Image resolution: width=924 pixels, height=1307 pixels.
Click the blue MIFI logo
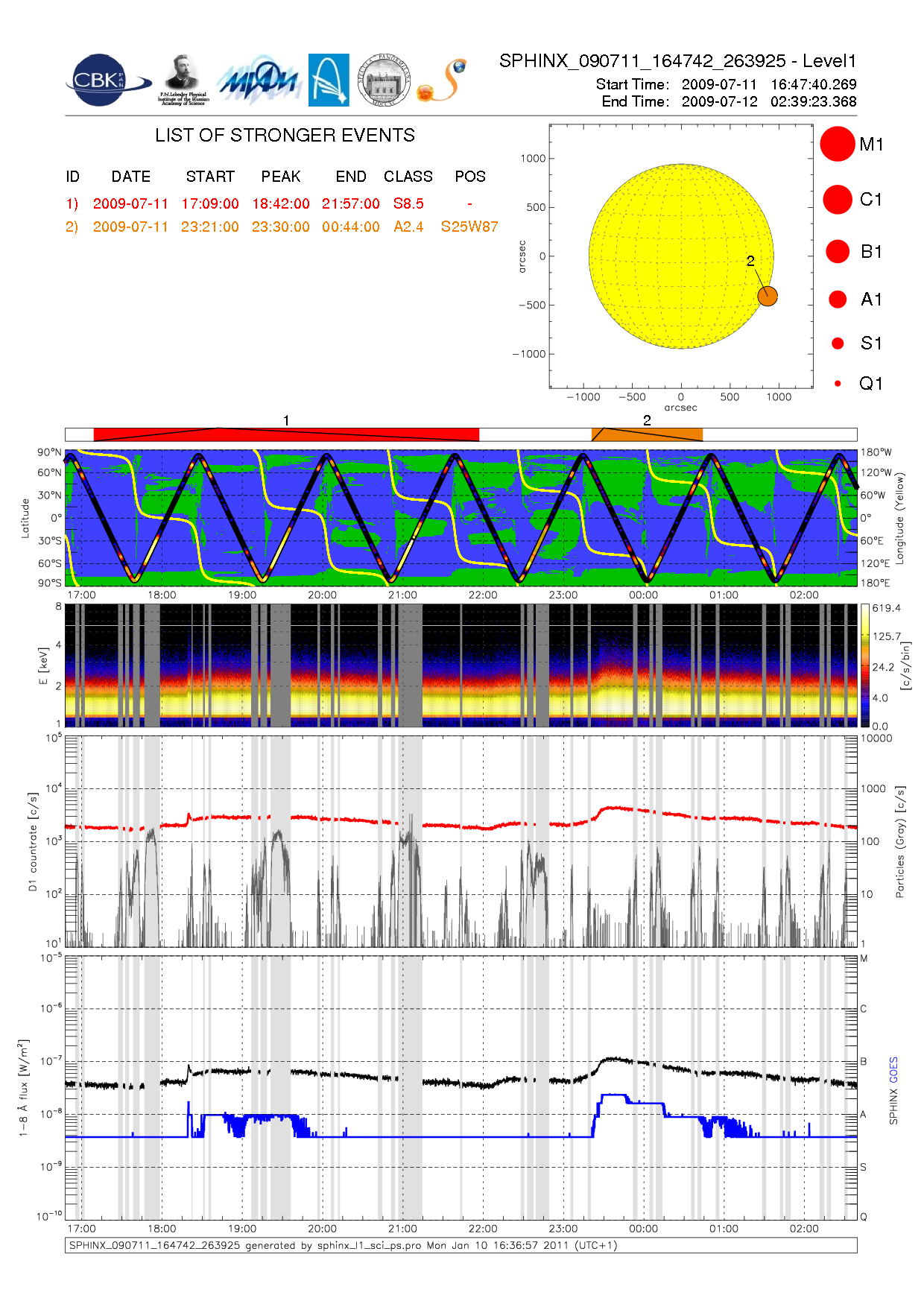[258, 80]
